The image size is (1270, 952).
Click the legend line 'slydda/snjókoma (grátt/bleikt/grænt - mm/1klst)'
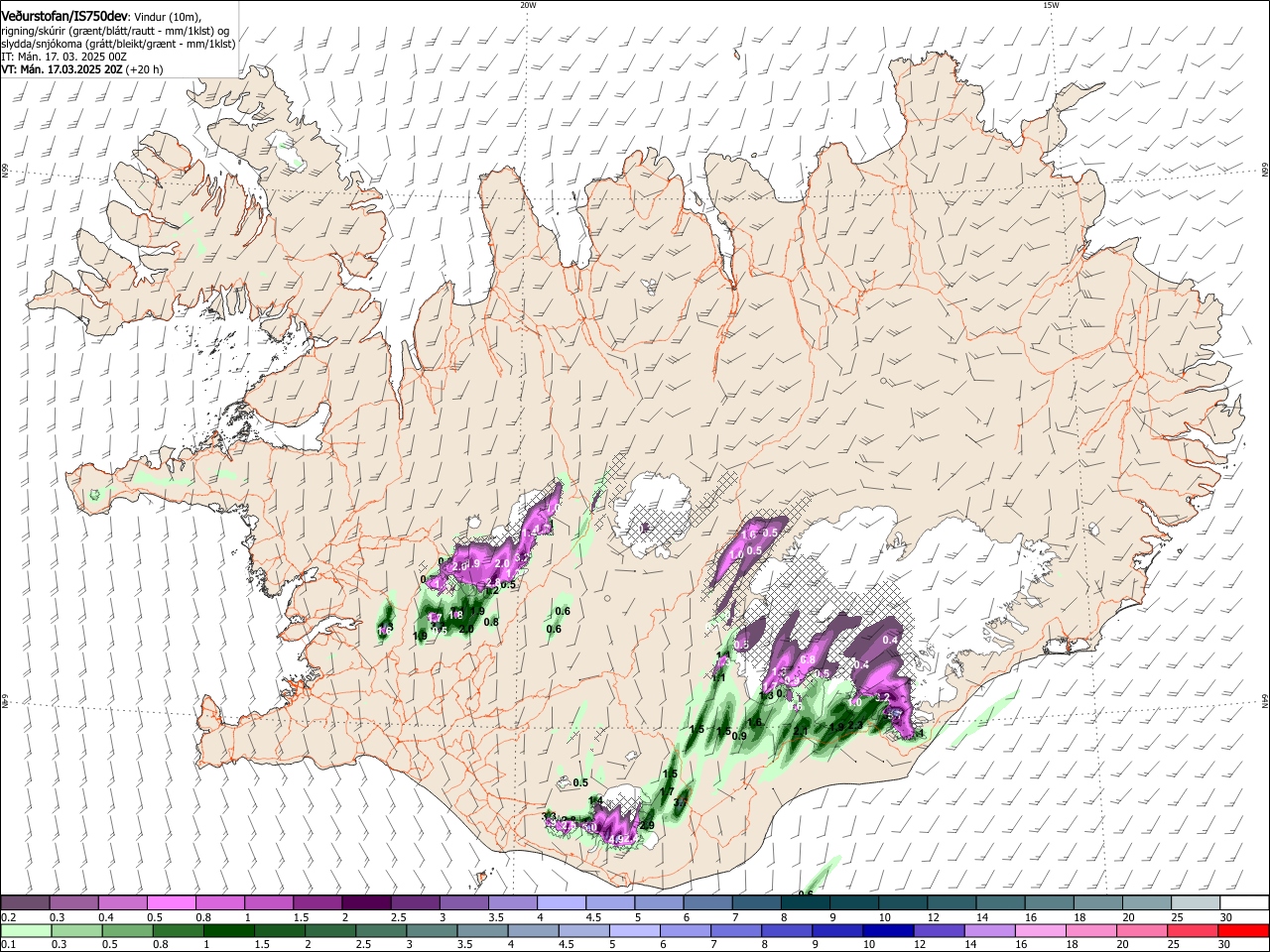pos(118,44)
